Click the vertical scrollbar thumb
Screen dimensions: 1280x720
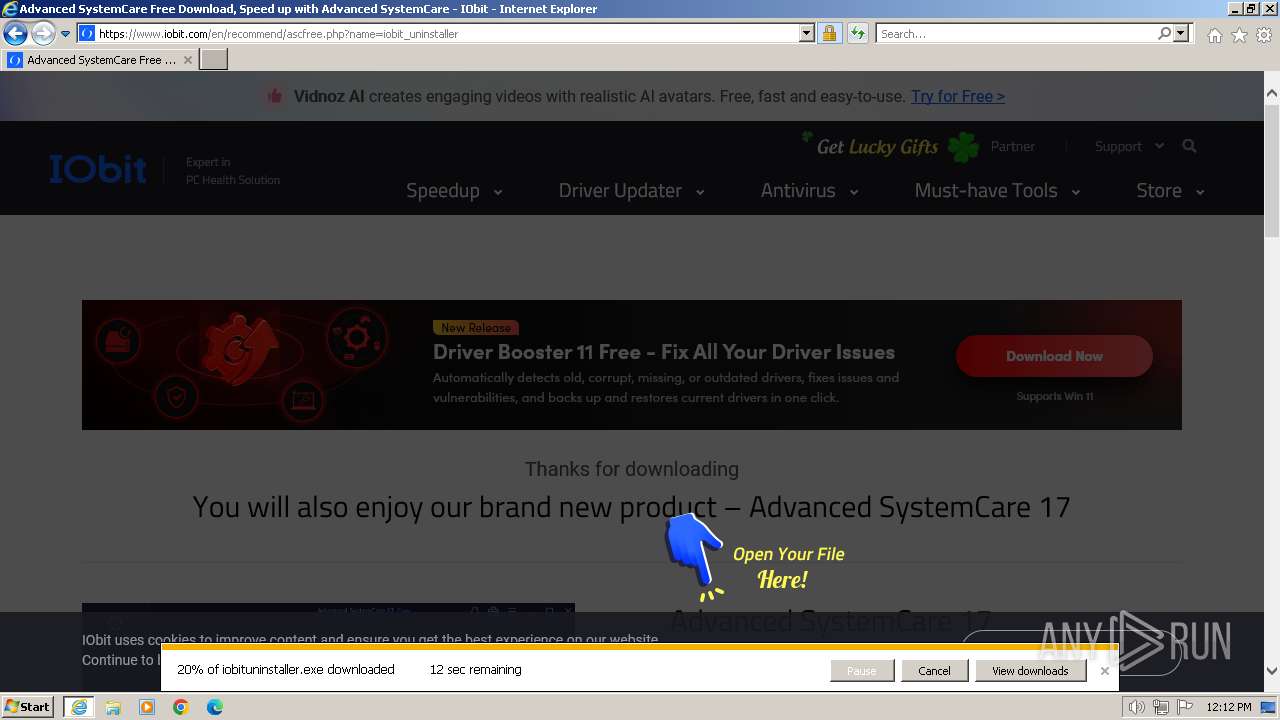pos(1271,170)
